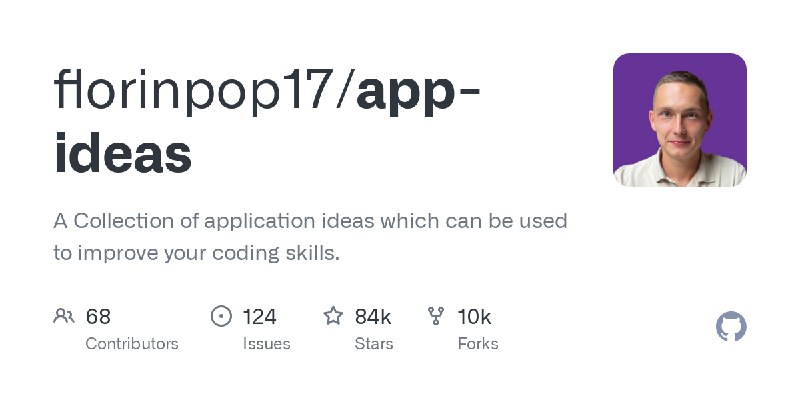Click the contributors people icon

pos(63,316)
